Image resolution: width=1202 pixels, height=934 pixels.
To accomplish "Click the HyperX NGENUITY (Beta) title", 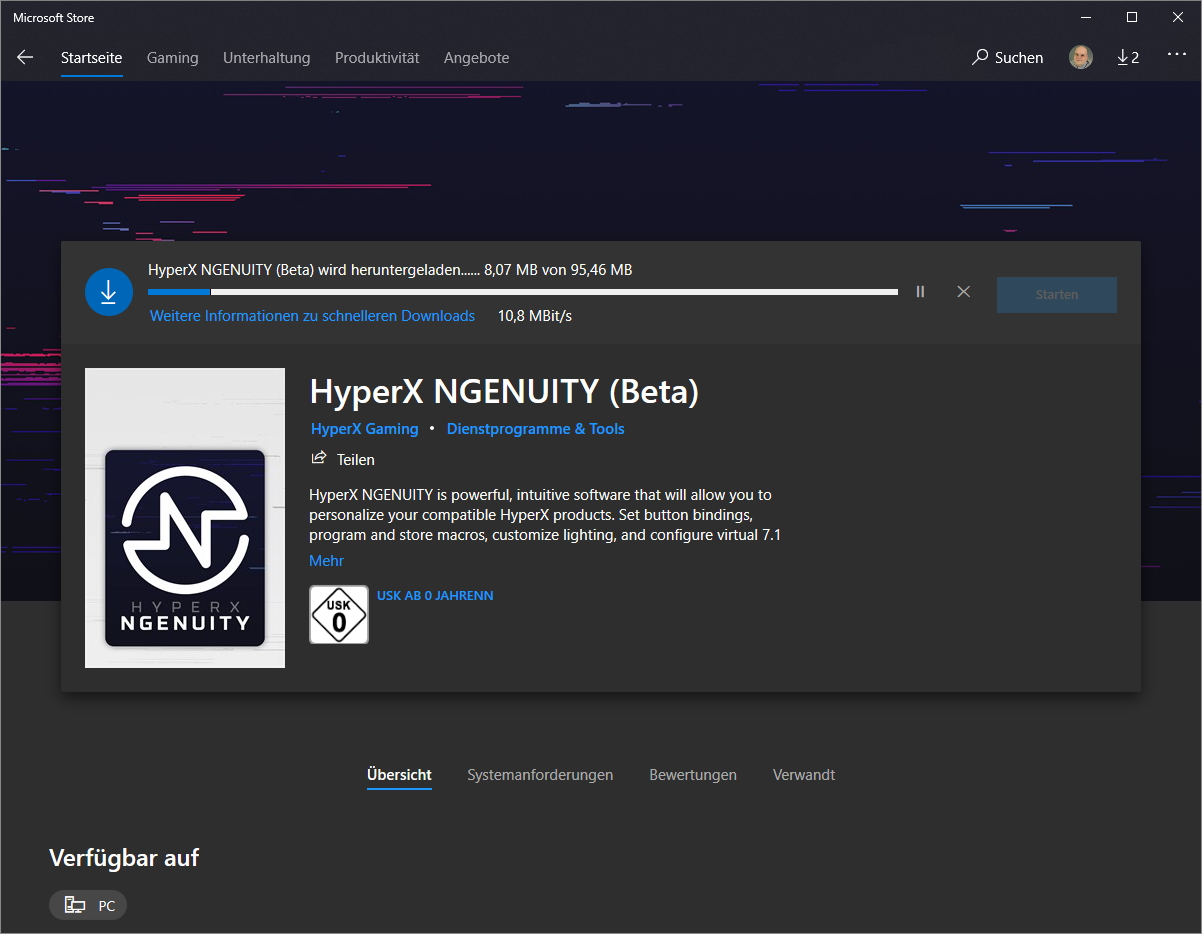I will point(504,392).
